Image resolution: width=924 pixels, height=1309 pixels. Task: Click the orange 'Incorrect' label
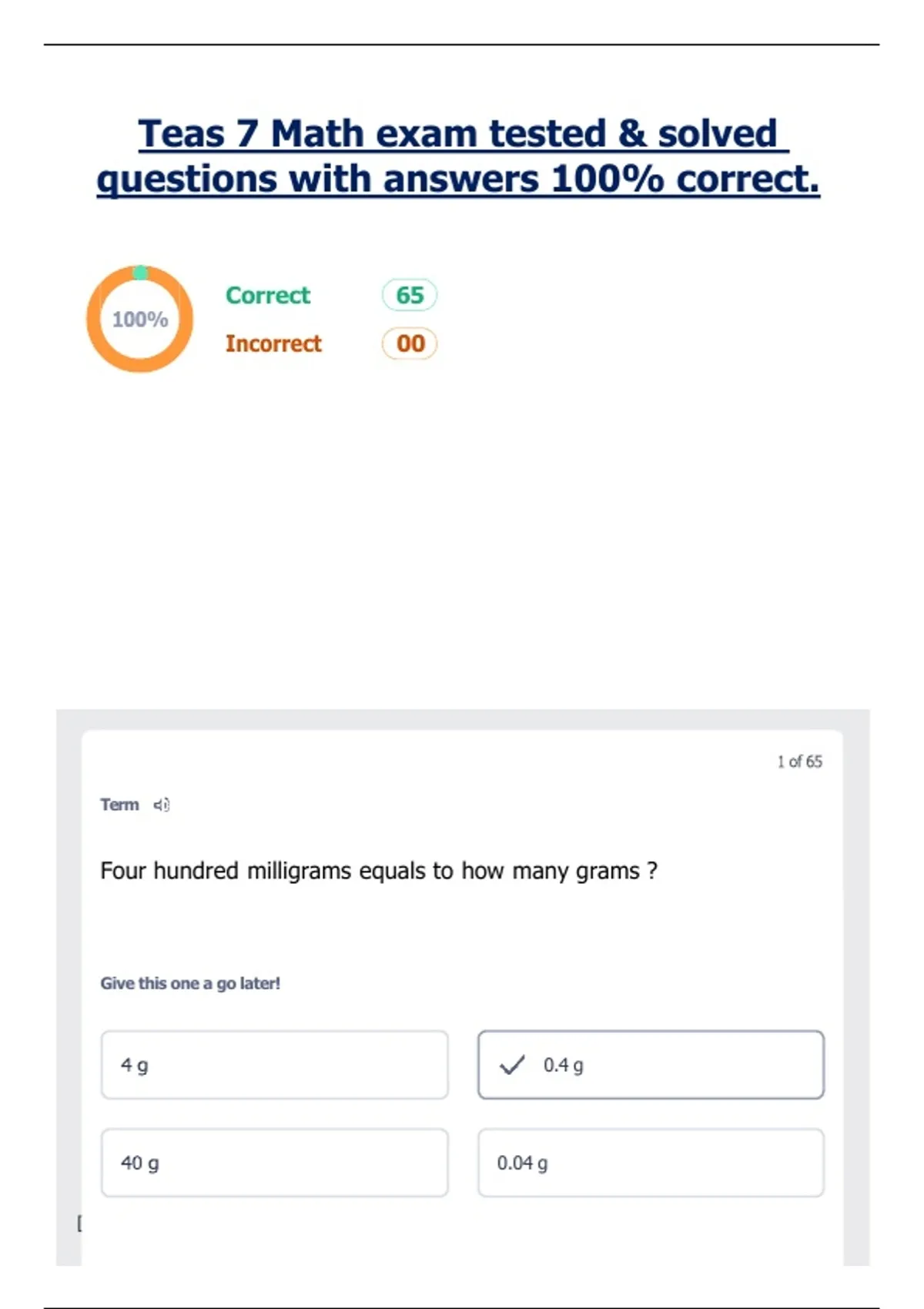[273, 343]
